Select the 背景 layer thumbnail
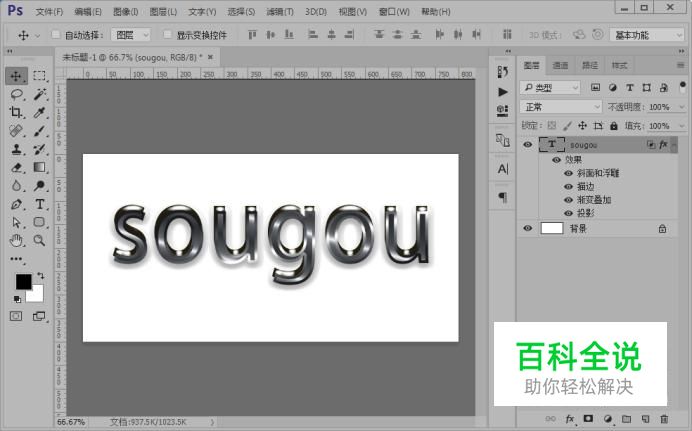 pyautogui.click(x=552, y=228)
